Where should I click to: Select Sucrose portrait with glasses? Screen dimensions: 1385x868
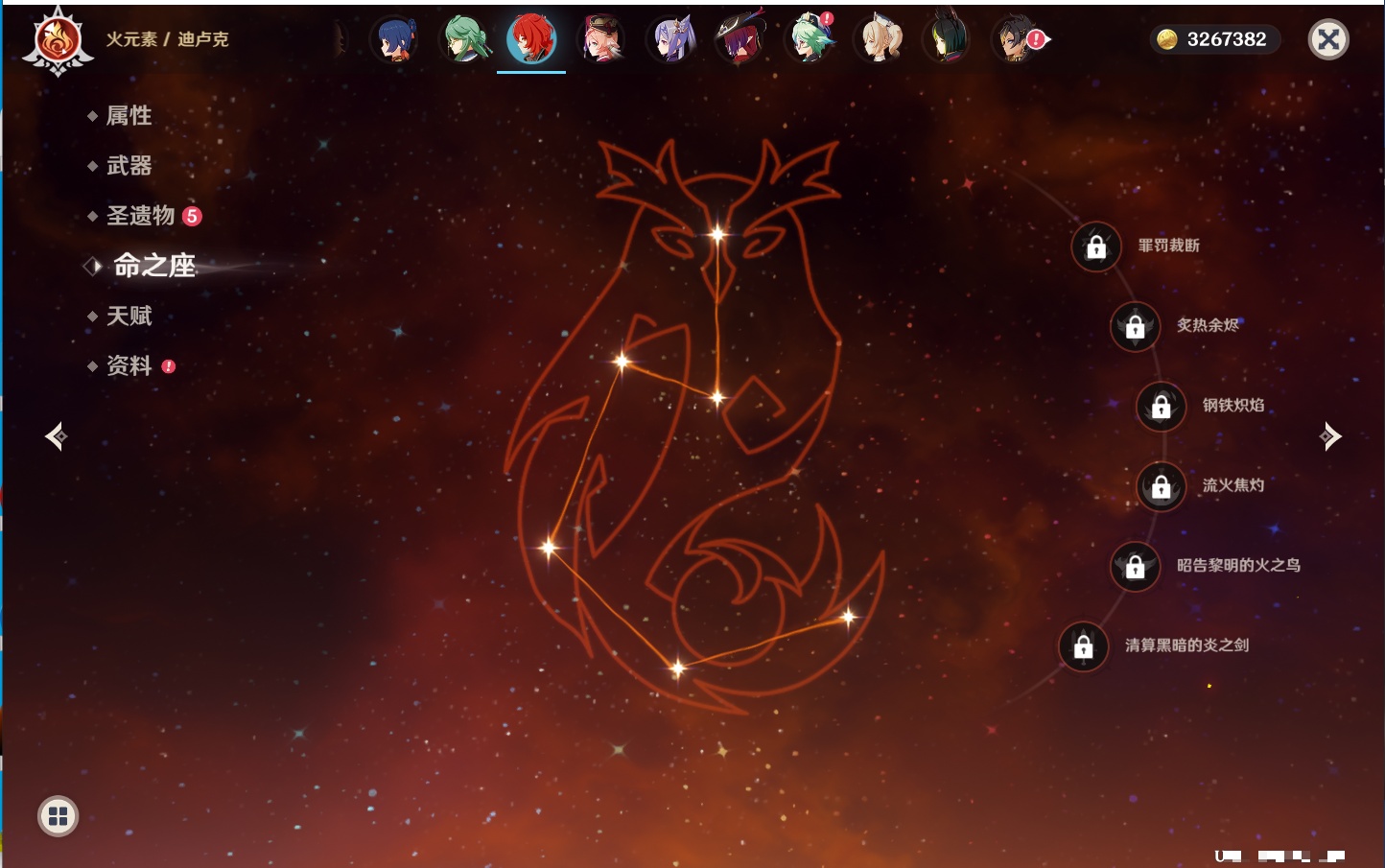pyautogui.click(x=809, y=39)
